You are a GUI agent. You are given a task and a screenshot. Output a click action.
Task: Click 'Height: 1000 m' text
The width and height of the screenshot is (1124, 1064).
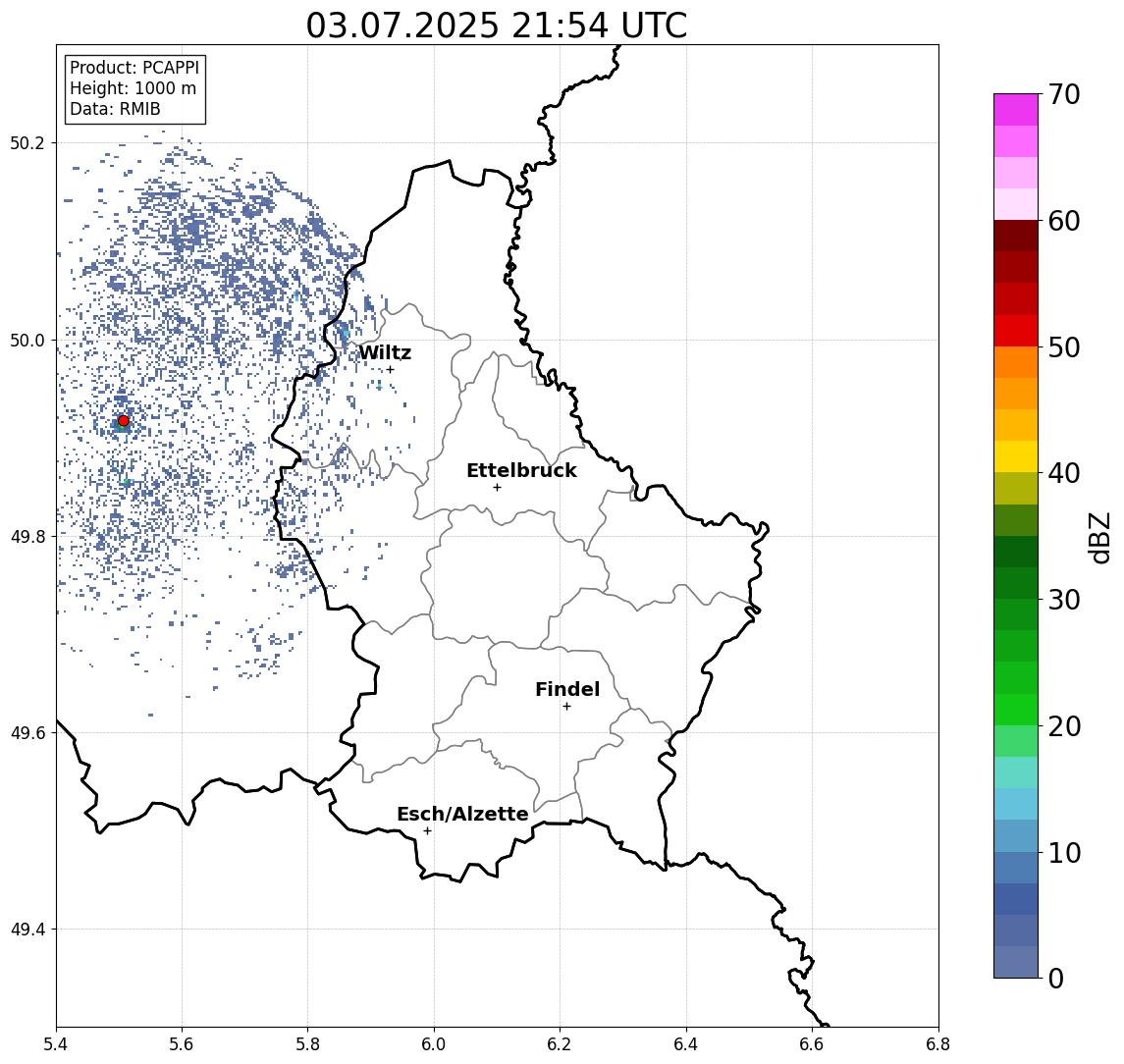[x=133, y=88]
